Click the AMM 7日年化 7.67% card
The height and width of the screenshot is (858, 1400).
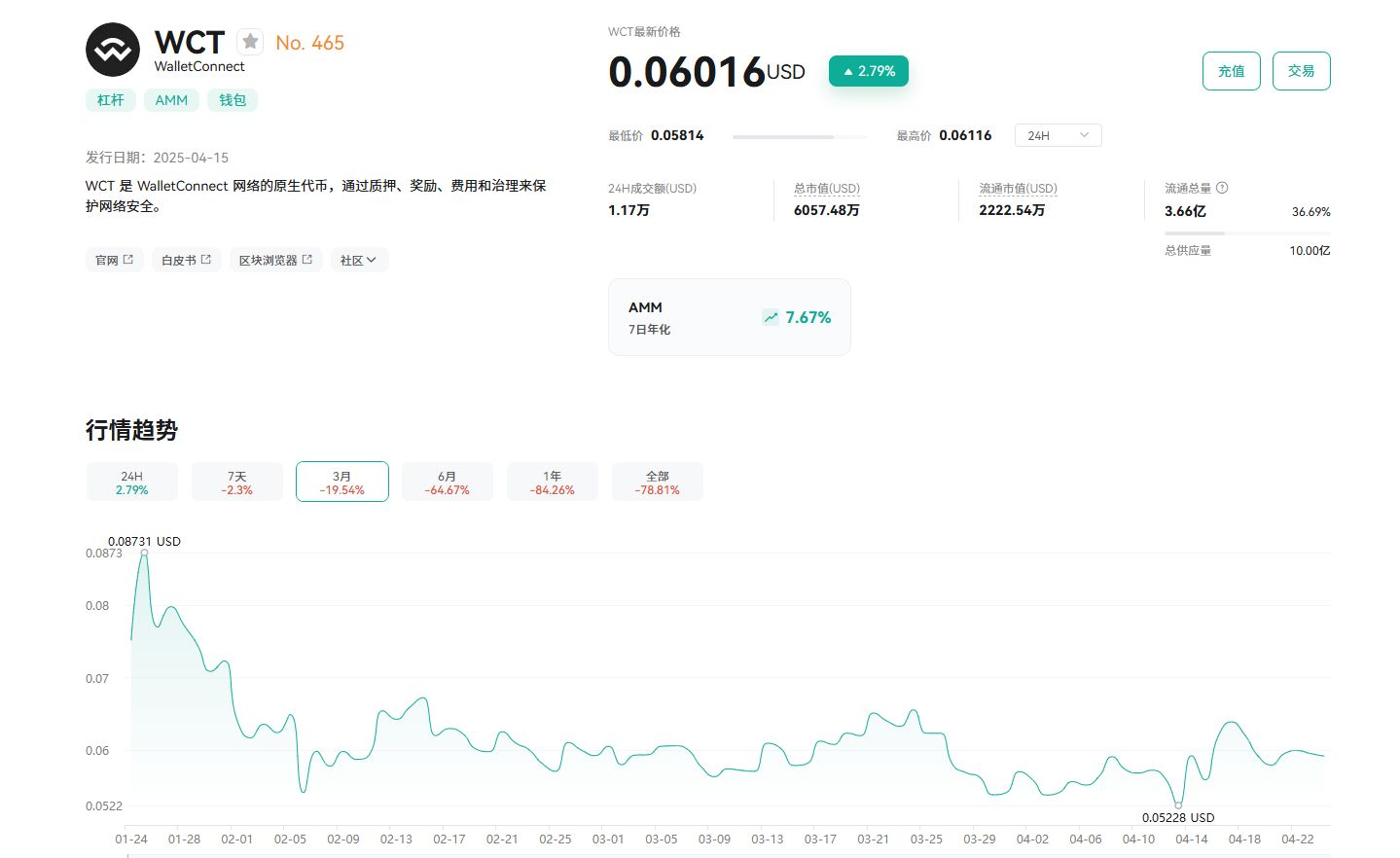point(730,317)
